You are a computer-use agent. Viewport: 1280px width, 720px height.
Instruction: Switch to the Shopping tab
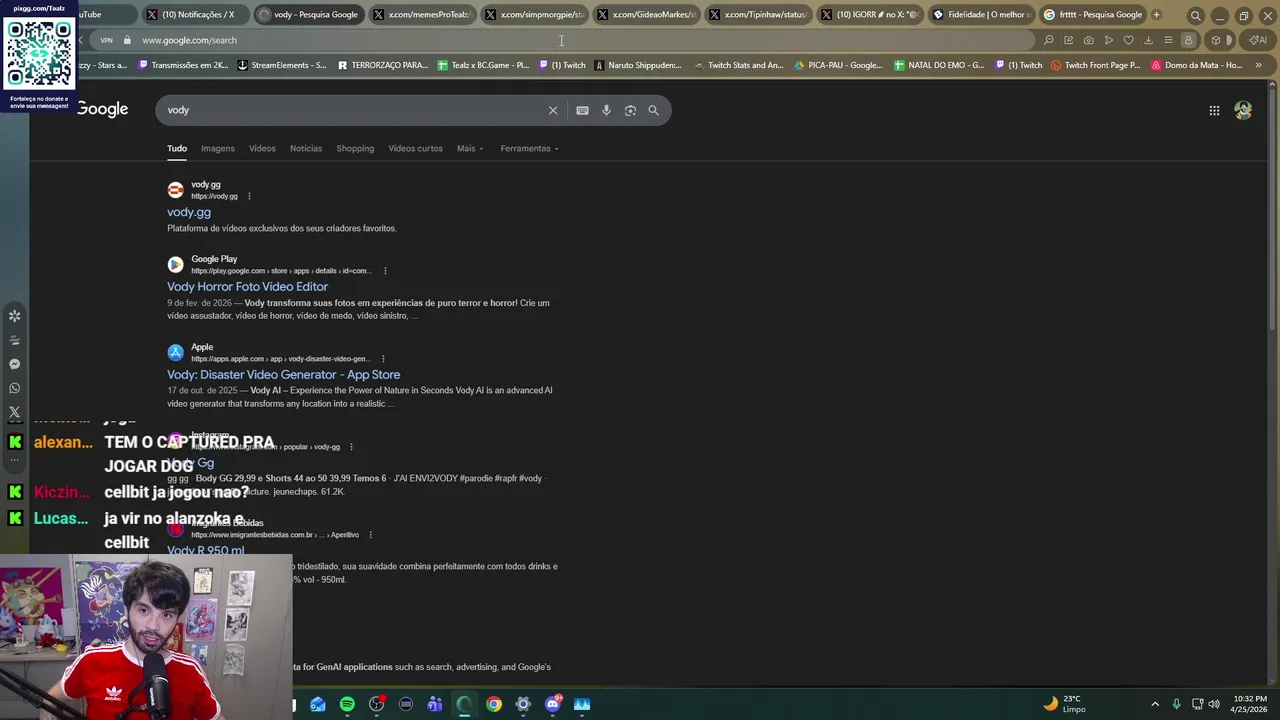(355, 148)
